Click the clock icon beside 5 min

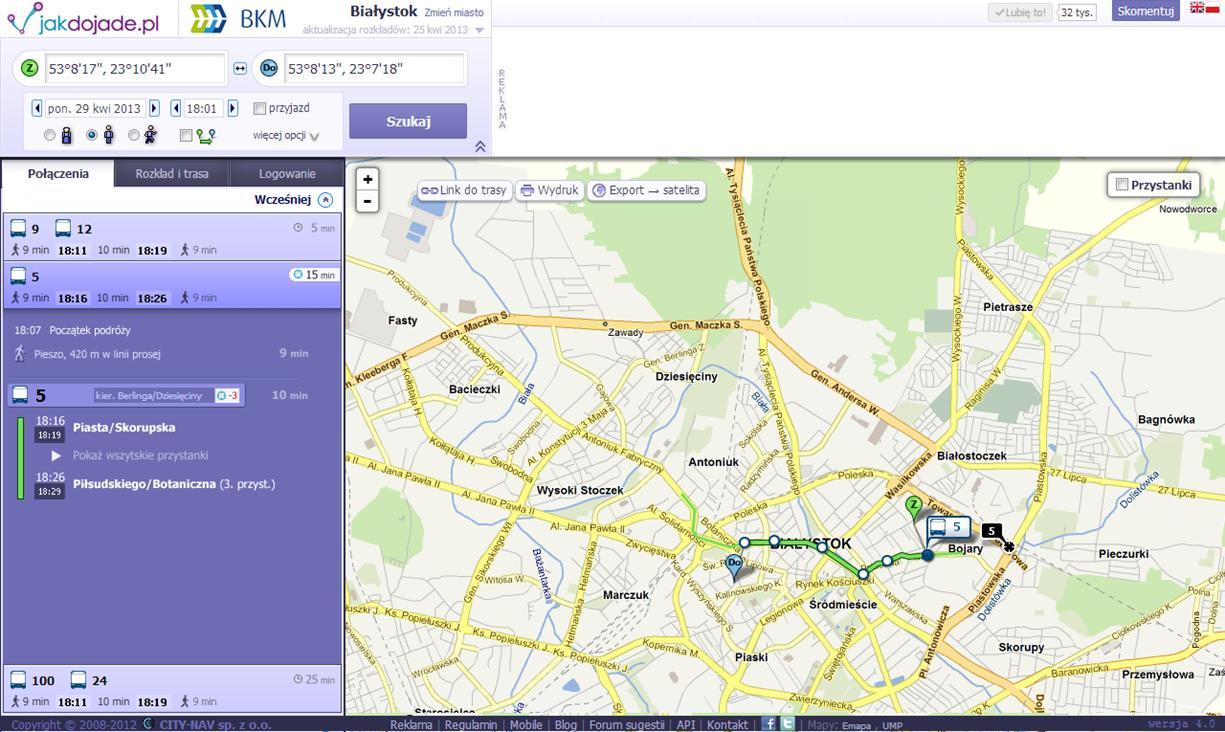(x=298, y=228)
